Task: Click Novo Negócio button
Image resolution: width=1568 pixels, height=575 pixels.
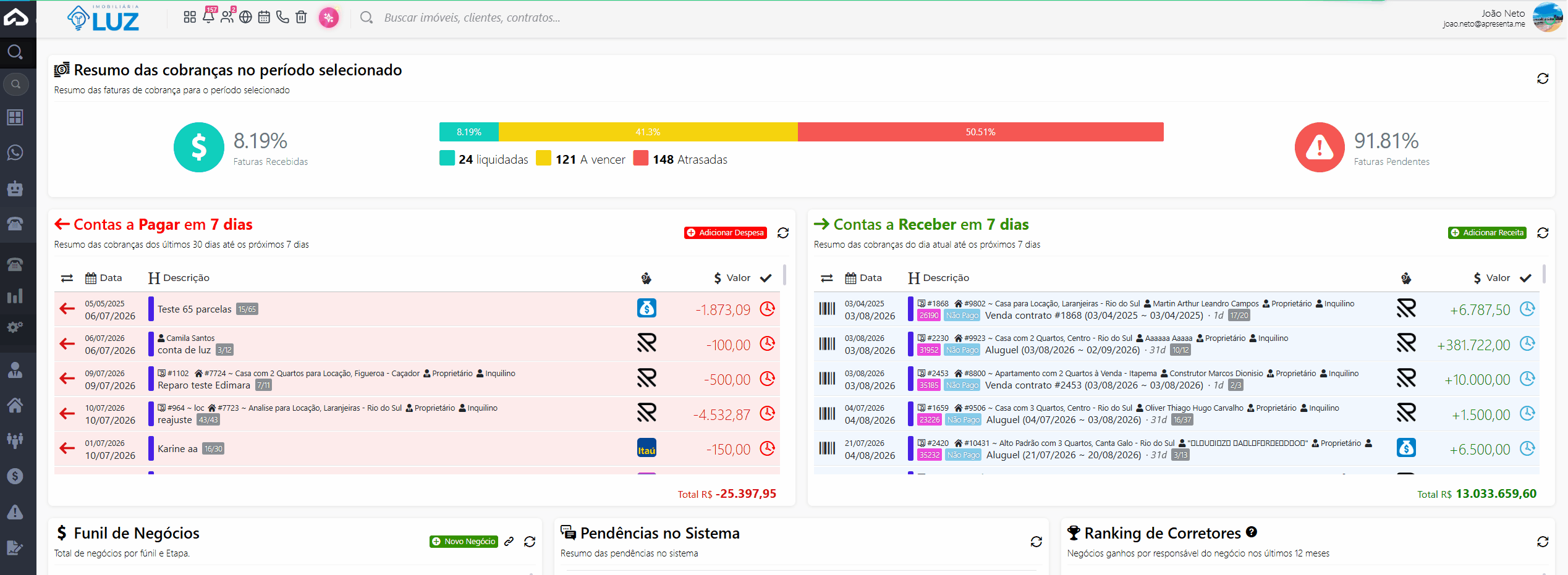Action: 464,542
